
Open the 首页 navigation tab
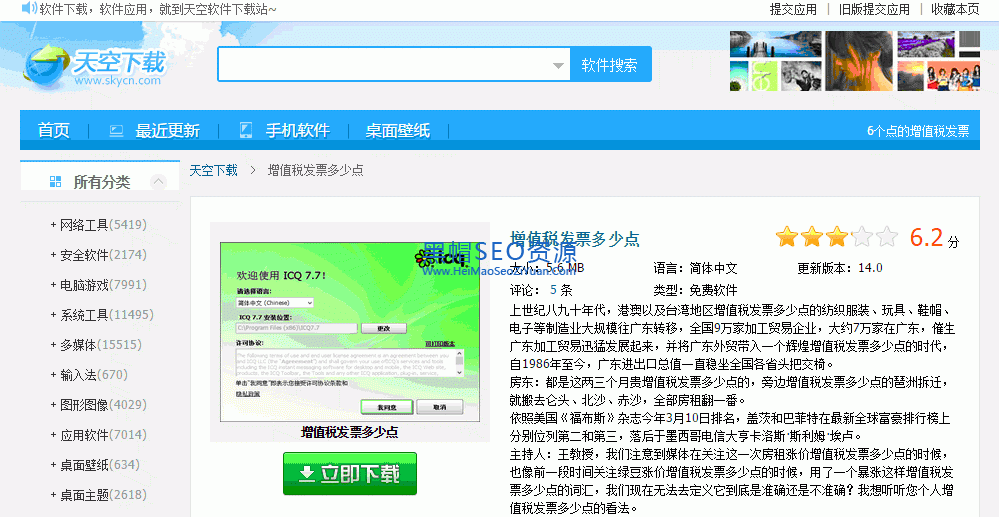click(54, 131)
